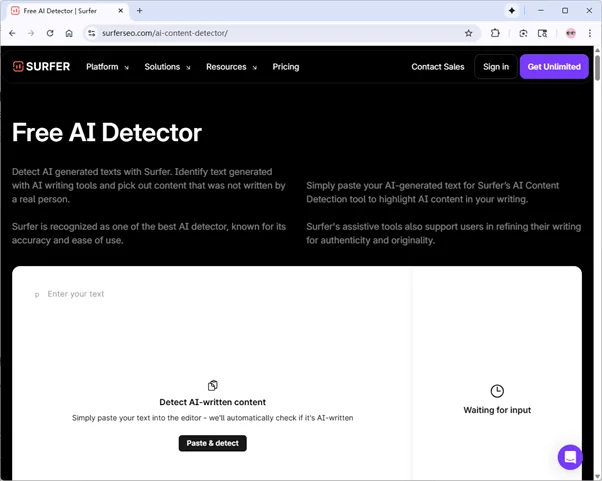Reload the page with the refresh icon
The height and width of the screenshot is (481, 602).
click(x=50, y=33)
